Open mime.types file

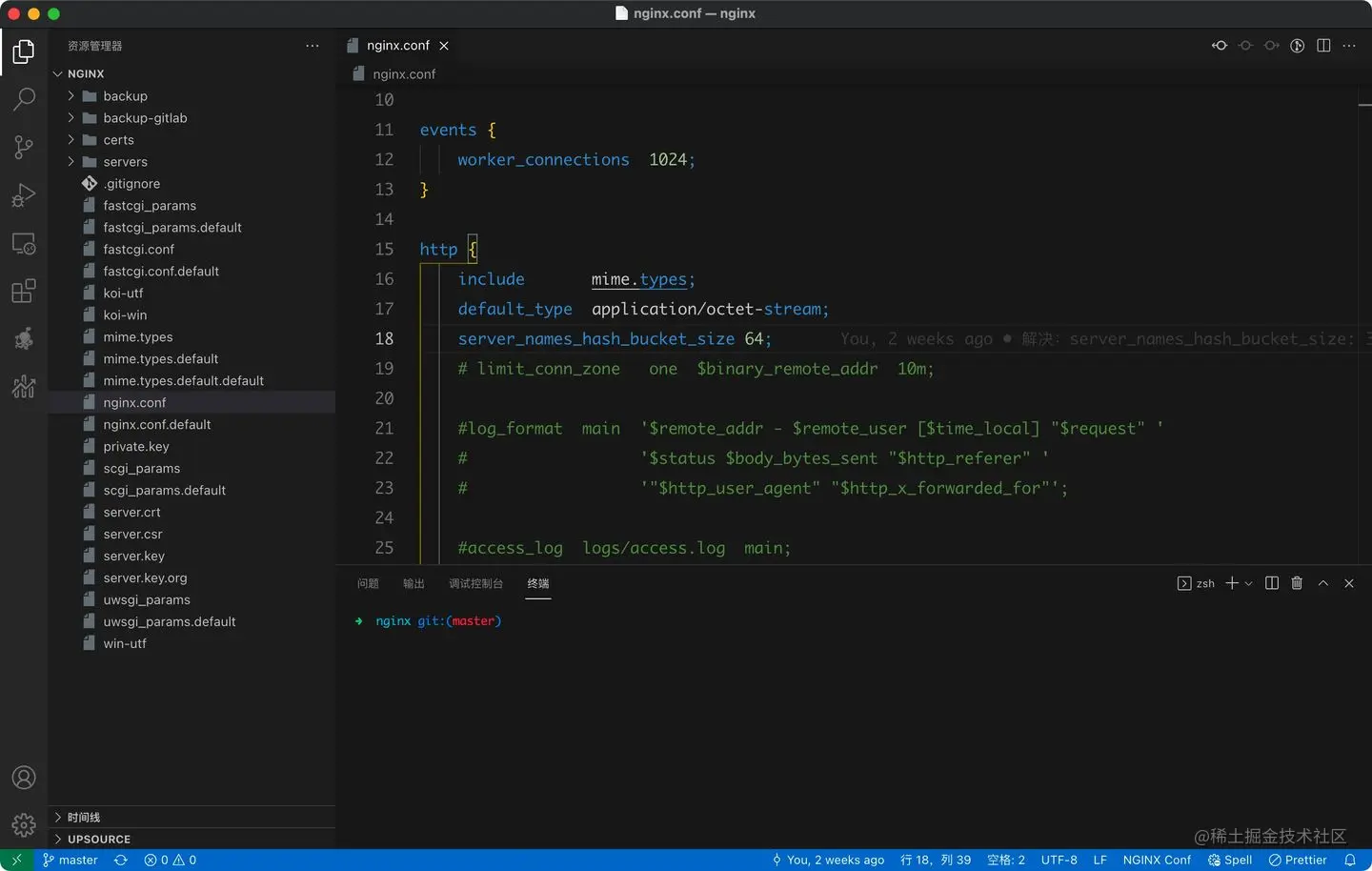coord(192,337)
